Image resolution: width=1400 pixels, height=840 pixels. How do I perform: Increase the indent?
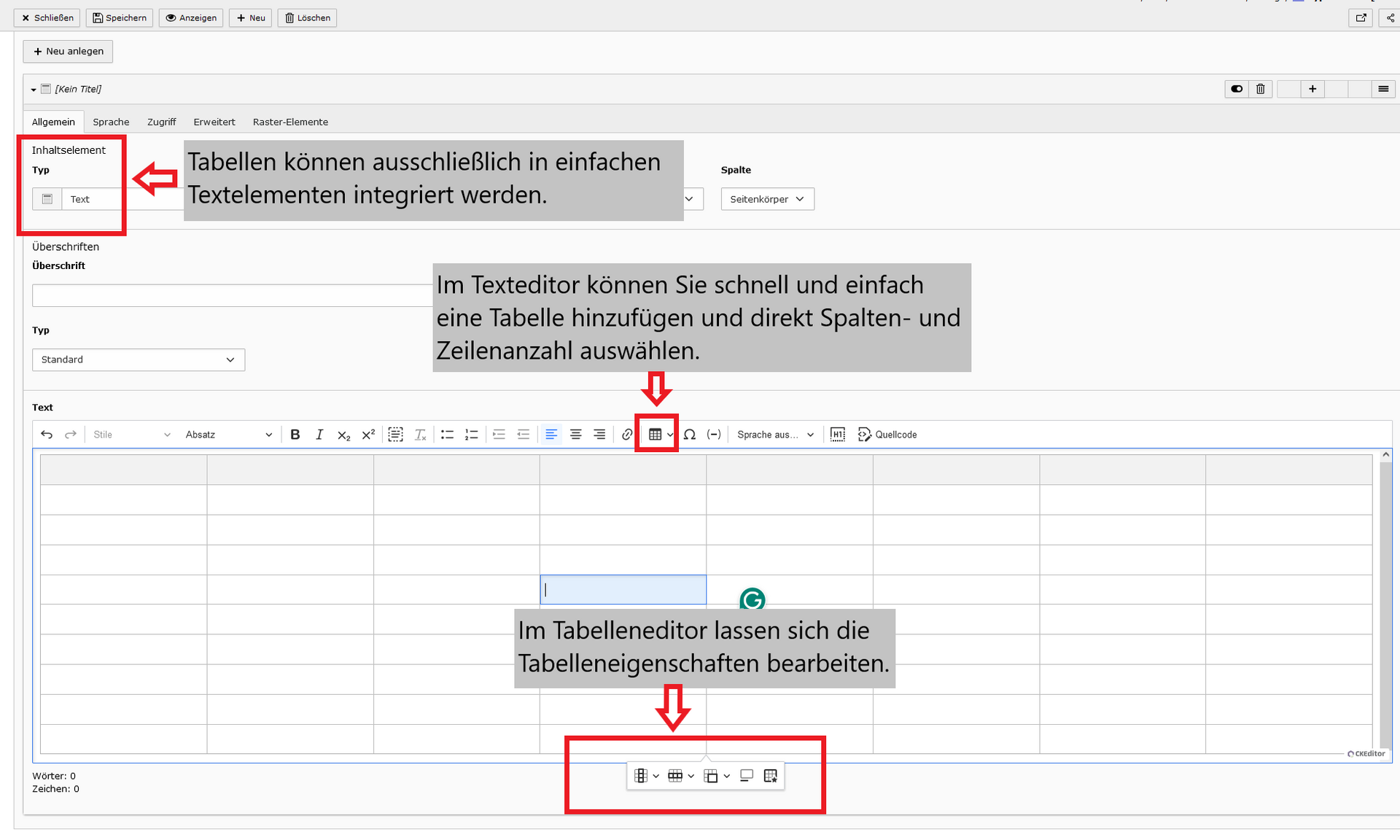coord(499,435)
